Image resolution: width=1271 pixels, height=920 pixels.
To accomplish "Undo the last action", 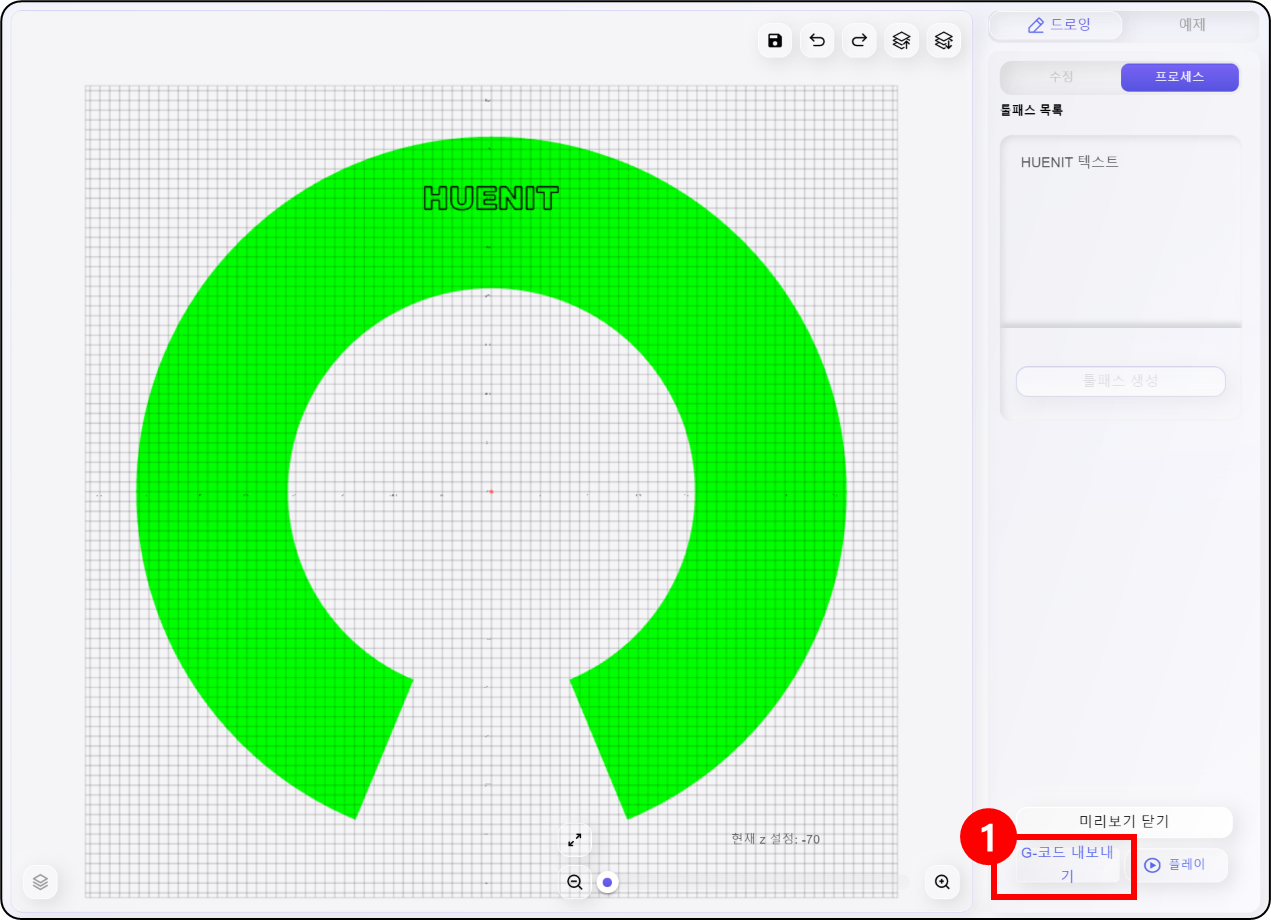I will click(817, 40).
